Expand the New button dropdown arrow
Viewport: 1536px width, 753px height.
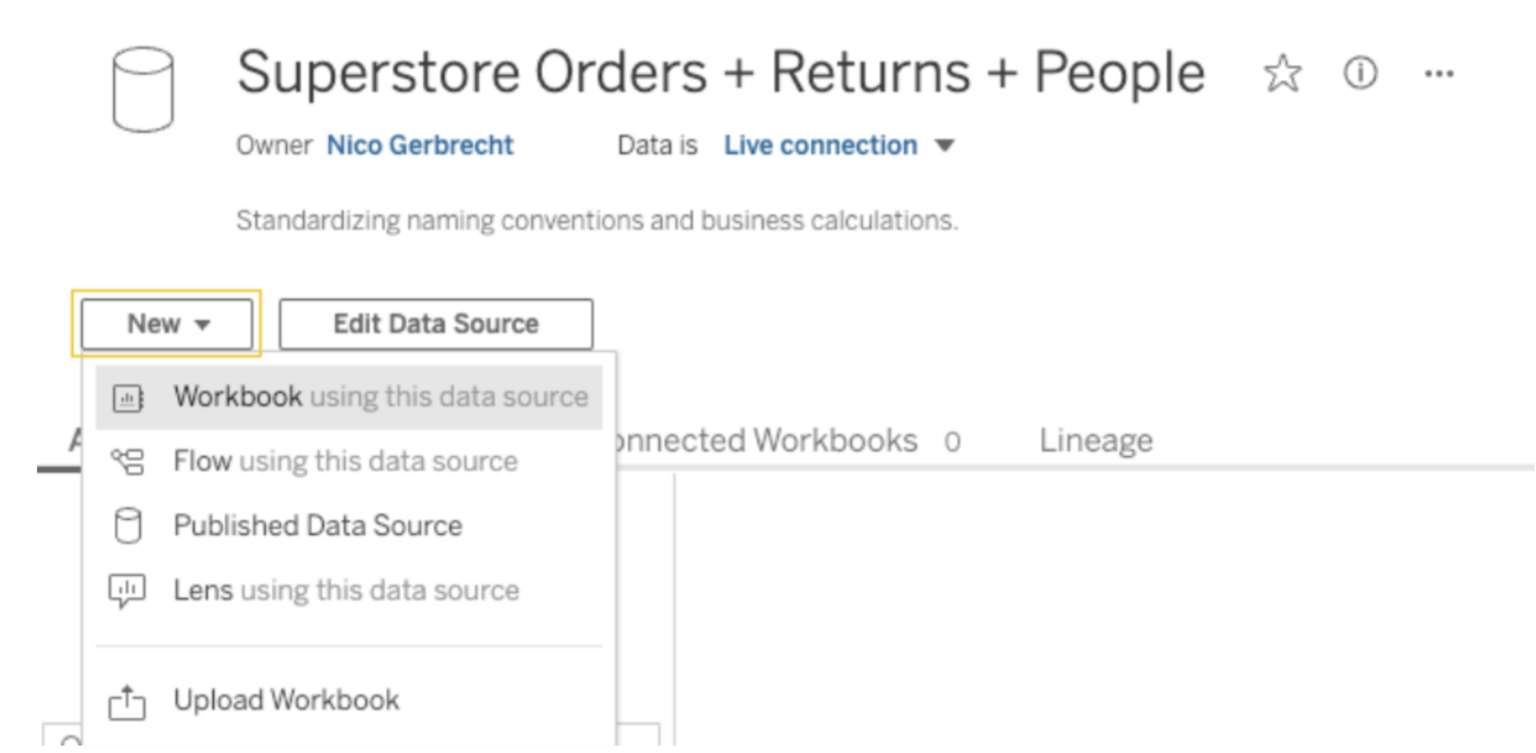[204, 323]
